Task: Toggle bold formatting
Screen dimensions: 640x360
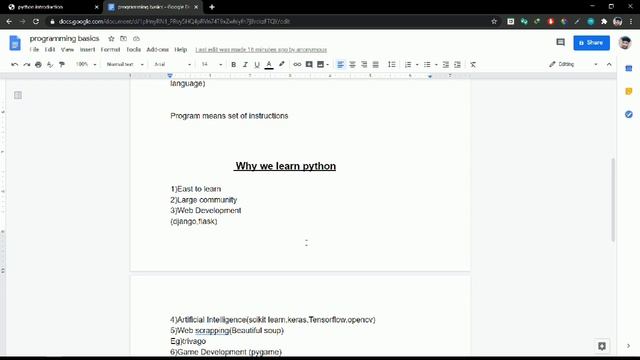Action: click(233, 64)
